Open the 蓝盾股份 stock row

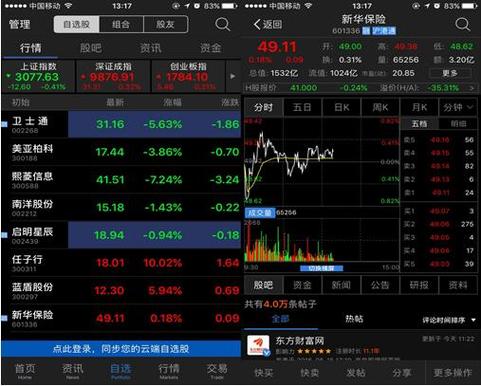coord(121,290)
